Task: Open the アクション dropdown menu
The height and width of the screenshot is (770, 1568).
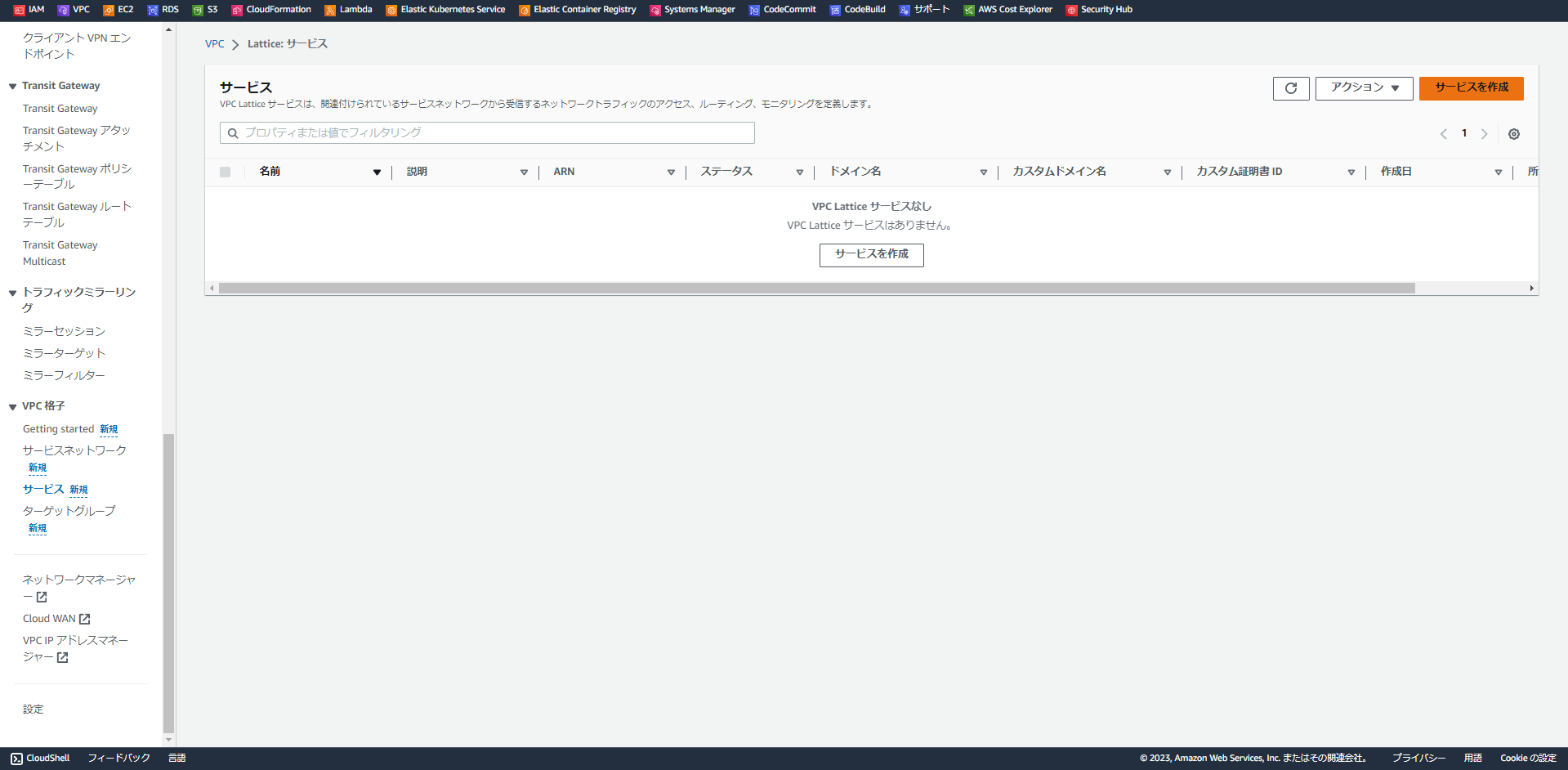Action: (x=1365, y=88)
